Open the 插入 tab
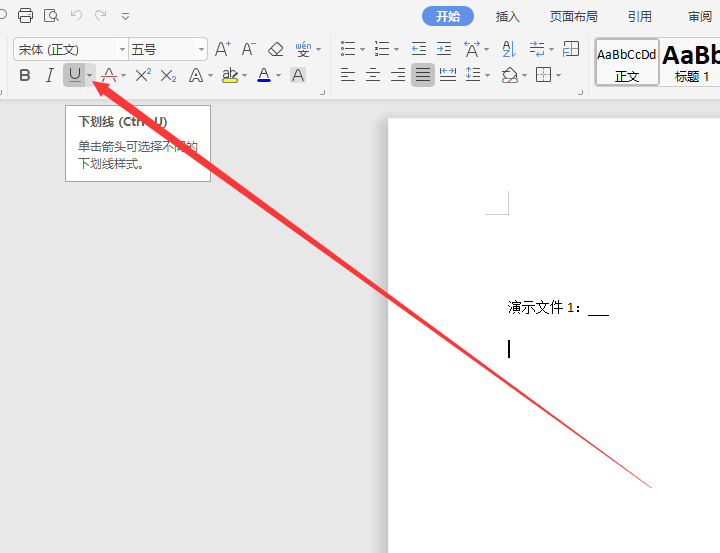The image size is (720, 553). (507, 17)
